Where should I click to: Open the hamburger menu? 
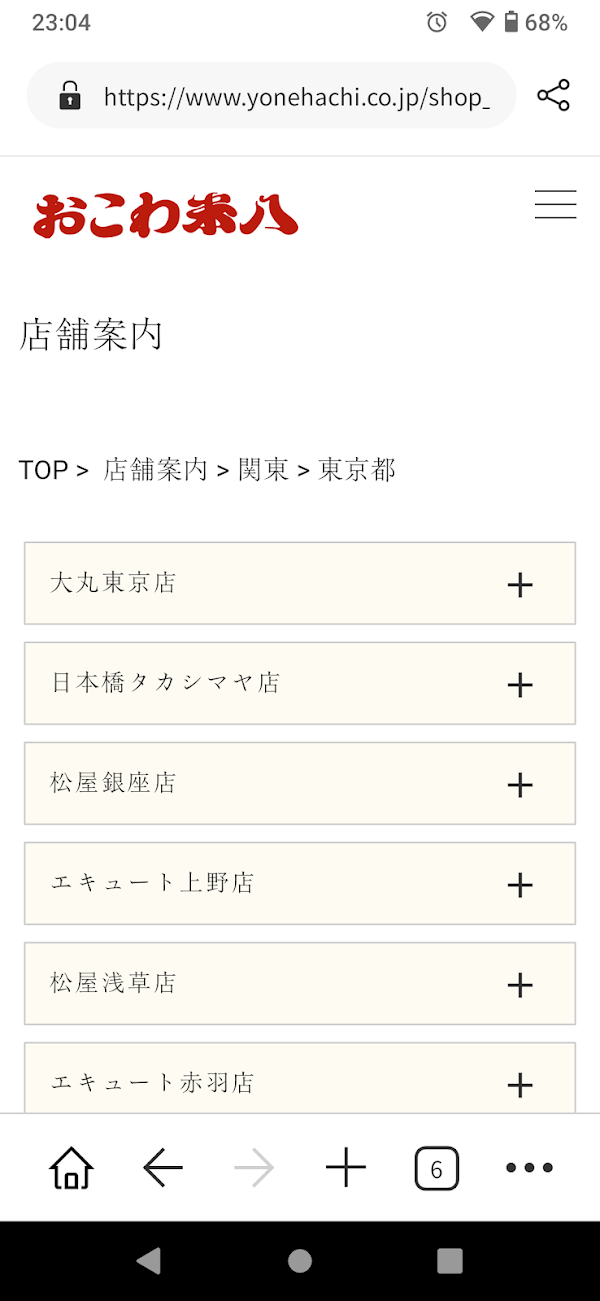555,204
